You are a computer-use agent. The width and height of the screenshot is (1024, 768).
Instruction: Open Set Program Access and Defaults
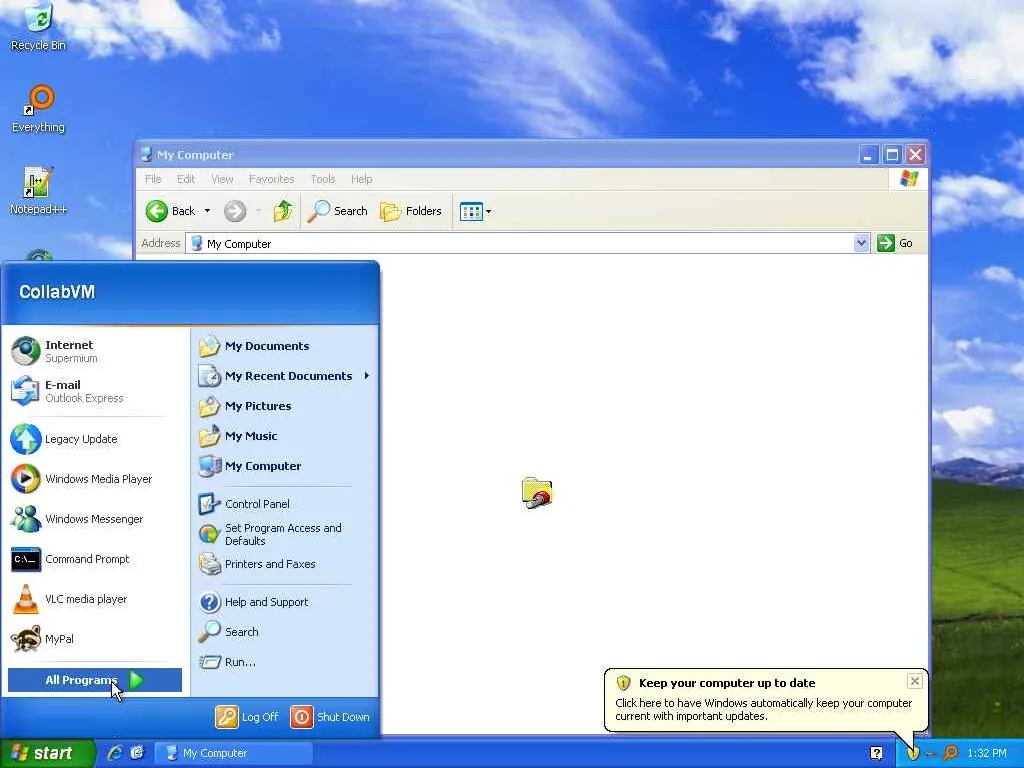285,534
